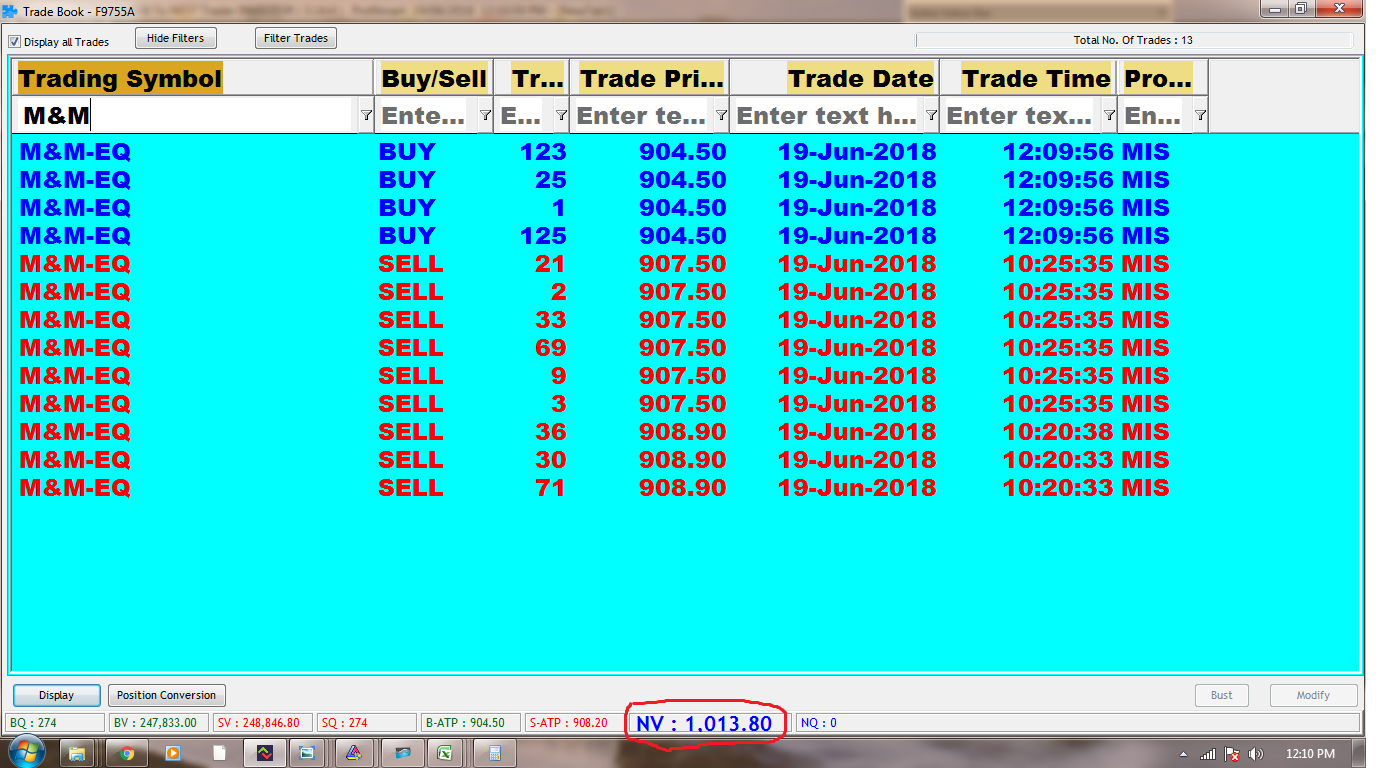1380x768 pixels.
Task: Sort by the Trade Time column header
Action: (x=1029, y=78)
